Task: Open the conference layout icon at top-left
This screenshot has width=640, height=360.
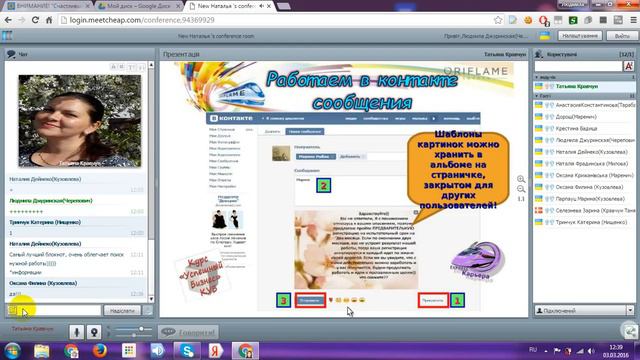Action: coord(7,36)
